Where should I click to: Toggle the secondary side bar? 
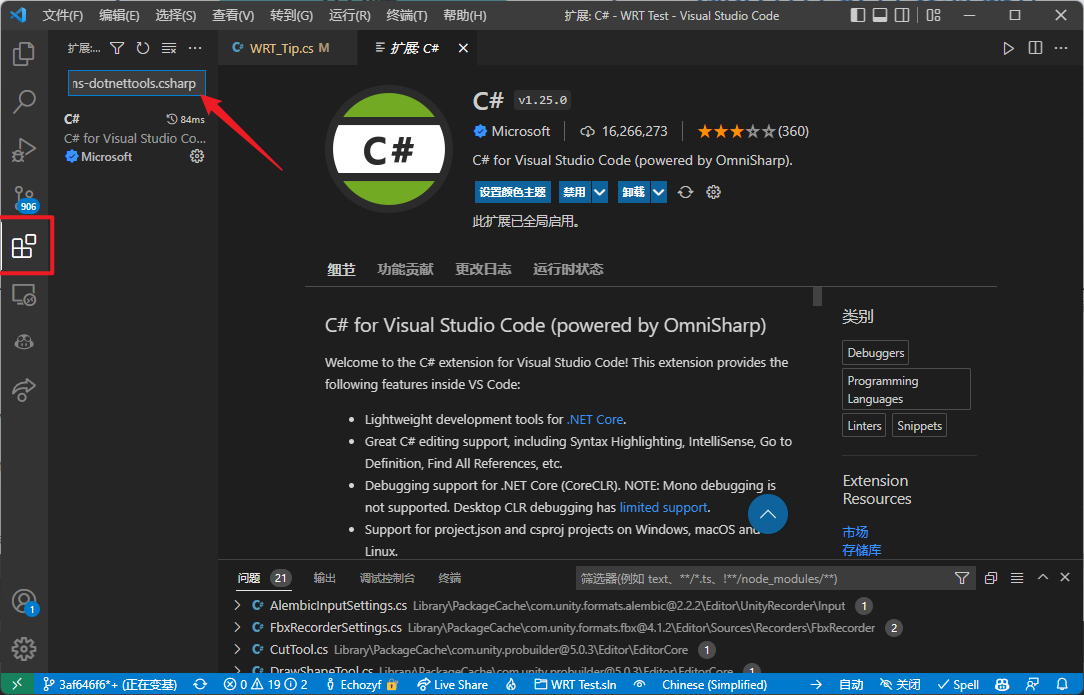(x=902, y=15)
